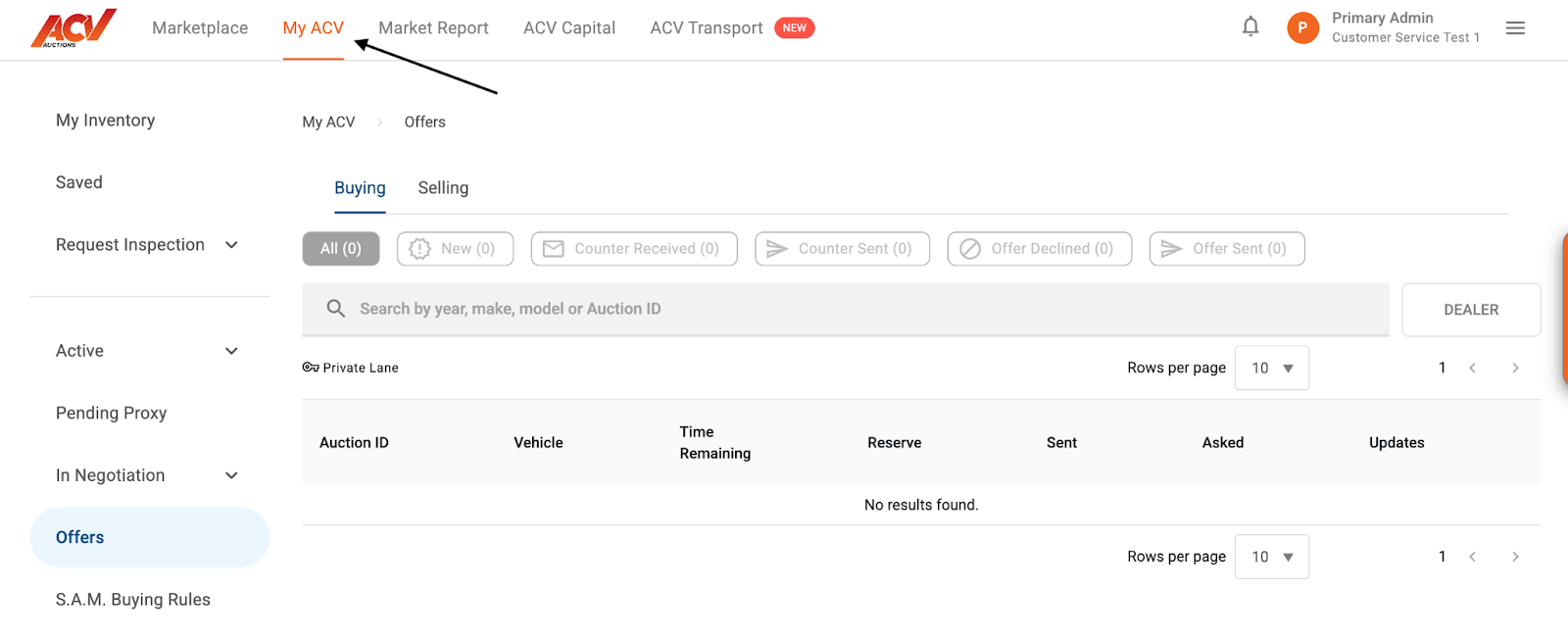Switch to the Buying tab
This screenshot has height=639, width=1568.
click(360, 188)
